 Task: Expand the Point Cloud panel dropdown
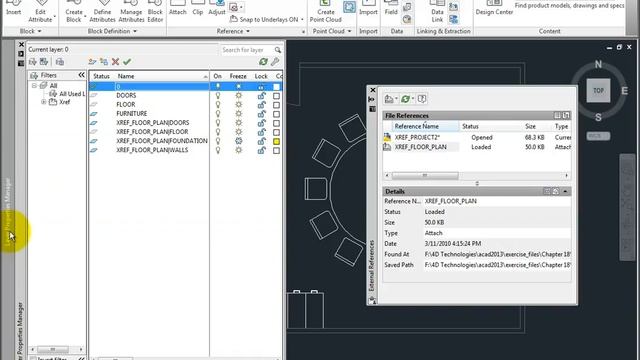coord(349,31)
